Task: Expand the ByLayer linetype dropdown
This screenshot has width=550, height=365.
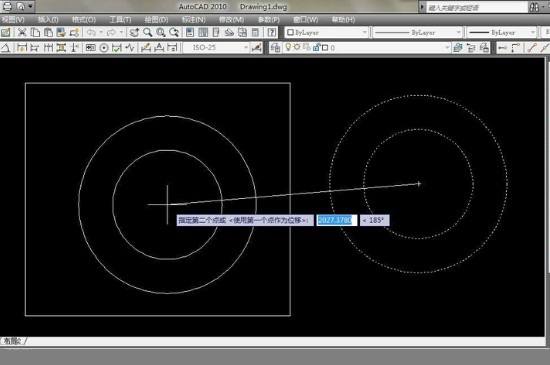Action: pos(417,33)
